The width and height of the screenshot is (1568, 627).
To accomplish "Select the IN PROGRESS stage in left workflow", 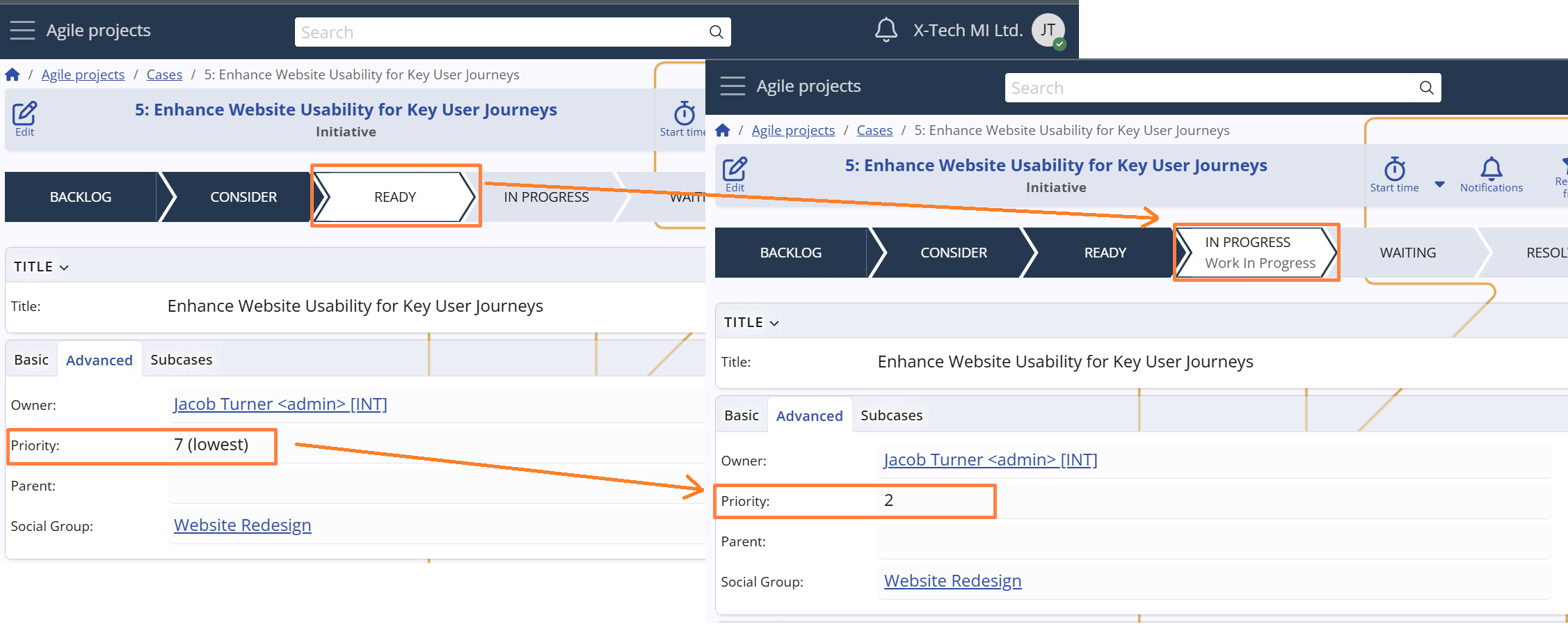I will click(546, 197).
